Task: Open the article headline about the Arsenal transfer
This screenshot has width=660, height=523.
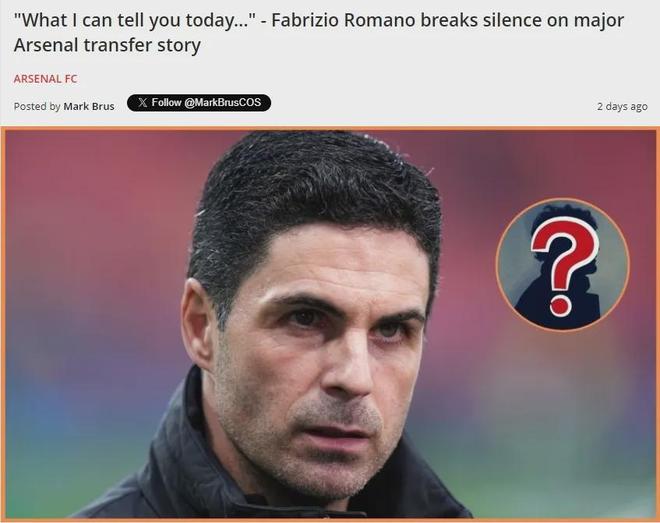Action: tap(318, 32)
